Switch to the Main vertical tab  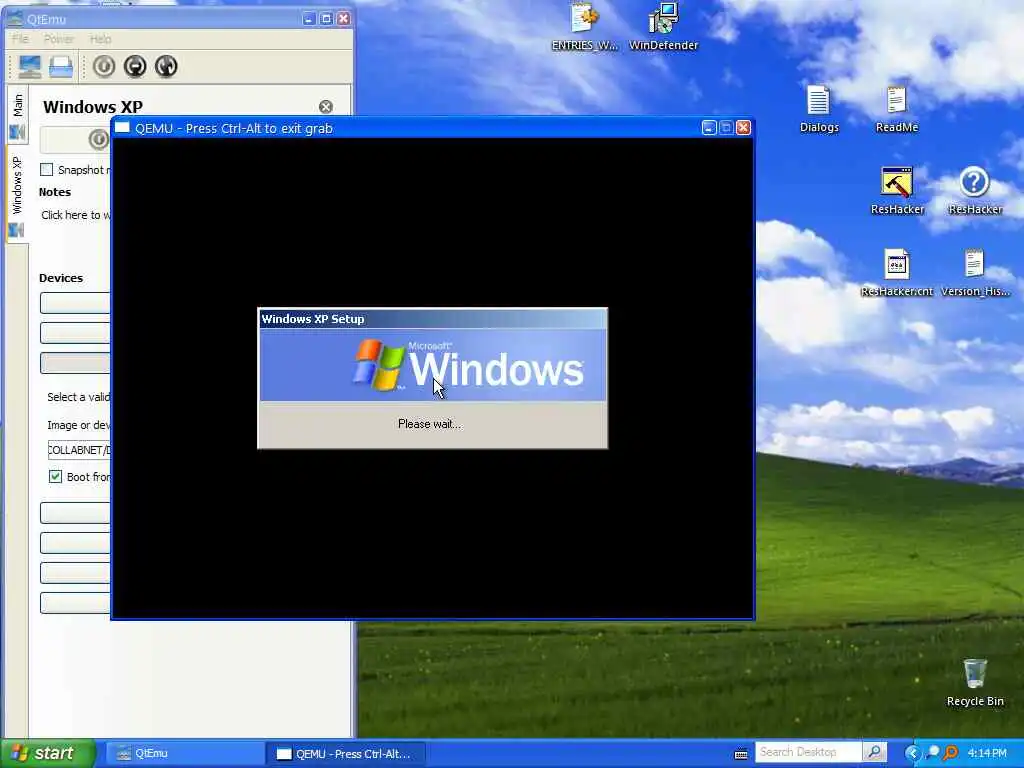tap(18, 116)
